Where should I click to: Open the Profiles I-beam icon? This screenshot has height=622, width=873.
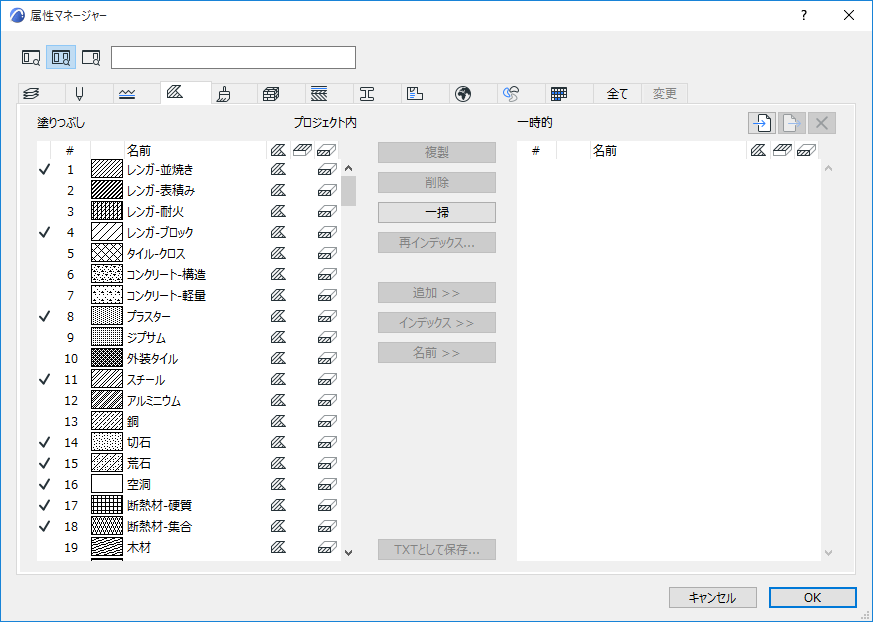point(368,93)
